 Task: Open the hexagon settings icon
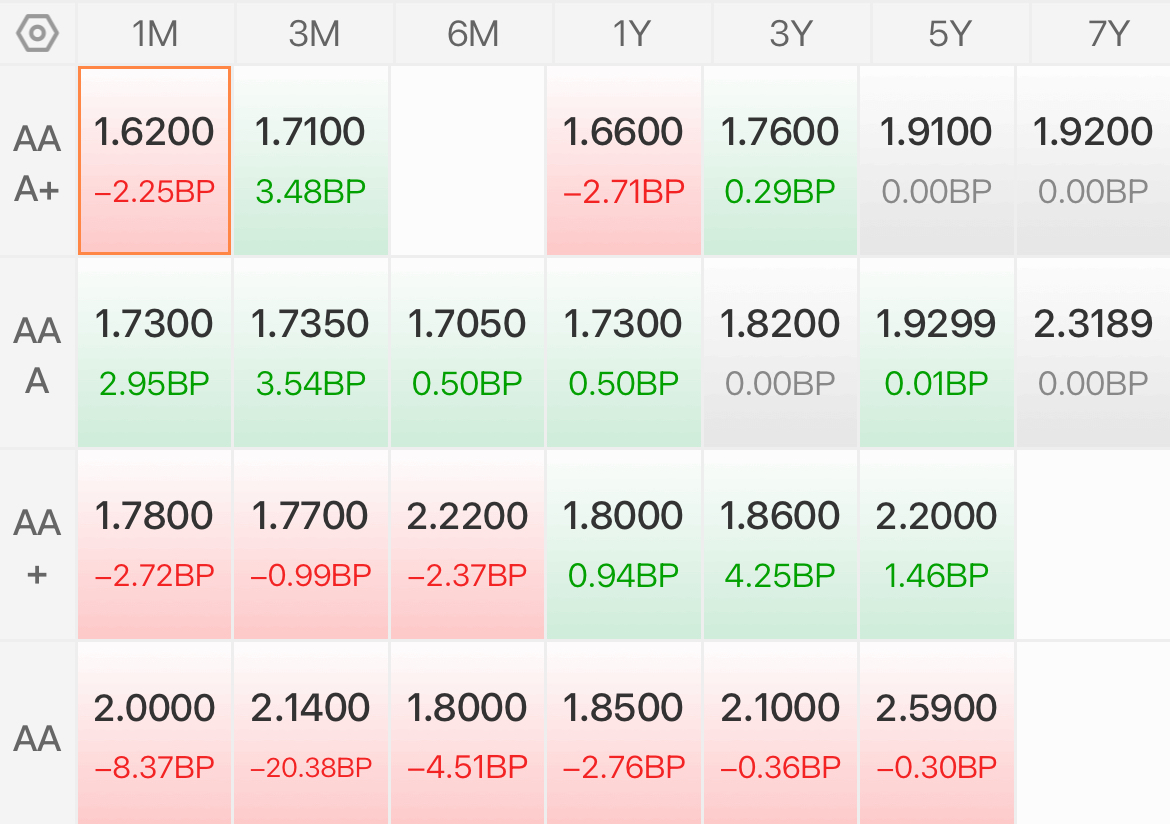pyautogui.click(x=37, y=34)
